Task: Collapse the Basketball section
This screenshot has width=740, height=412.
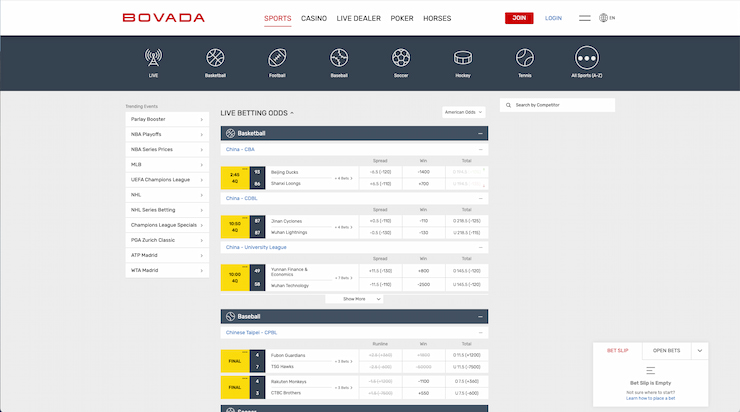Action: [x=480, y=134]
